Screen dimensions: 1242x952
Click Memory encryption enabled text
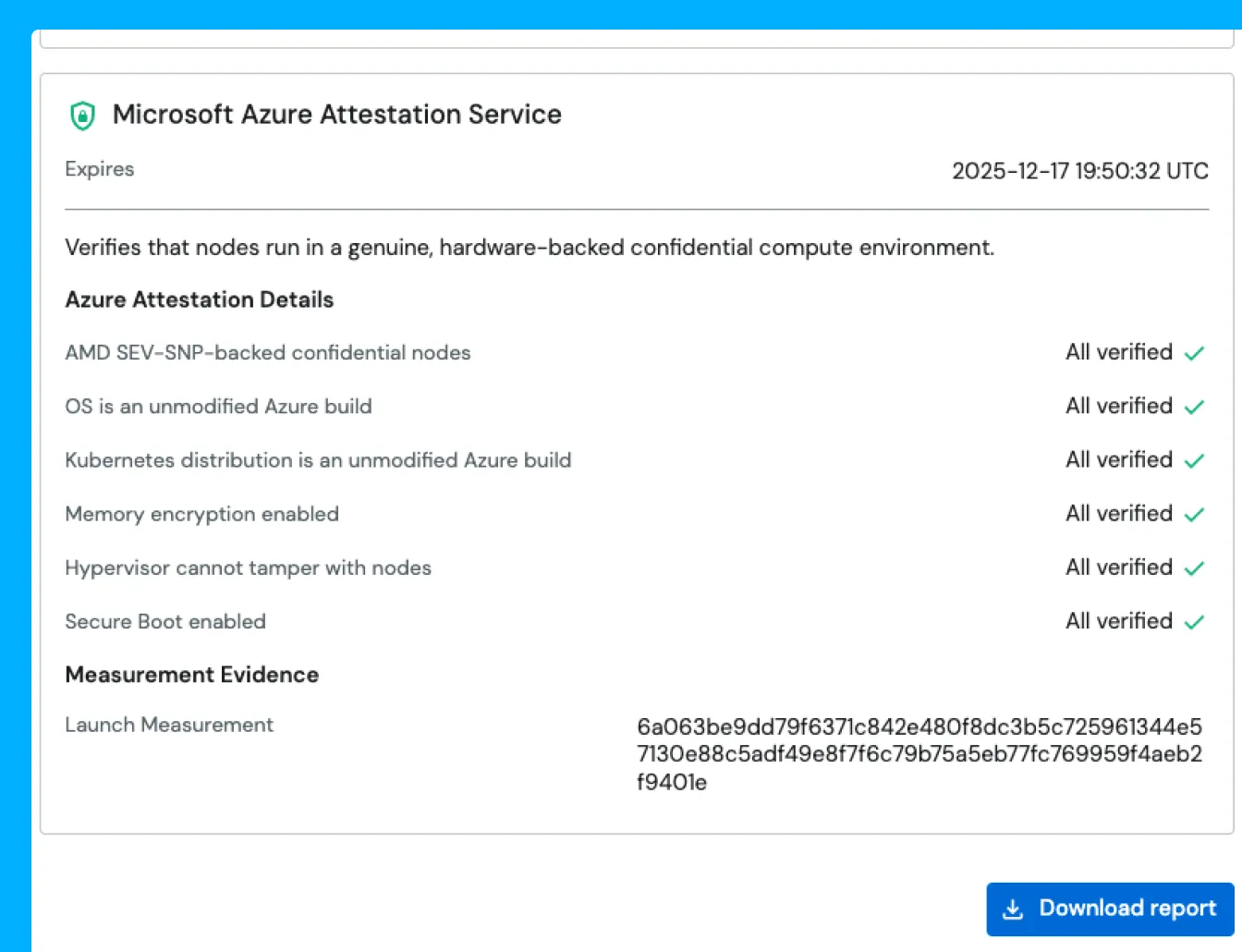[201, 514]
